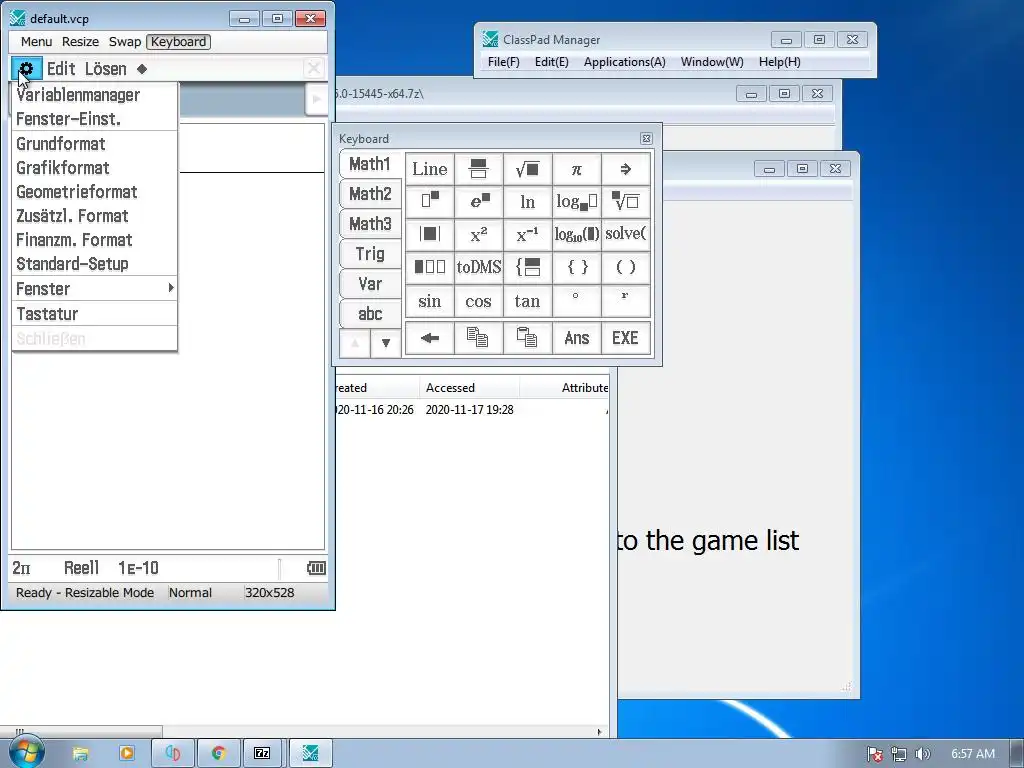Click keyboard page down arrow
Screen dimensions: 1024x768
[x=386, y=343]
